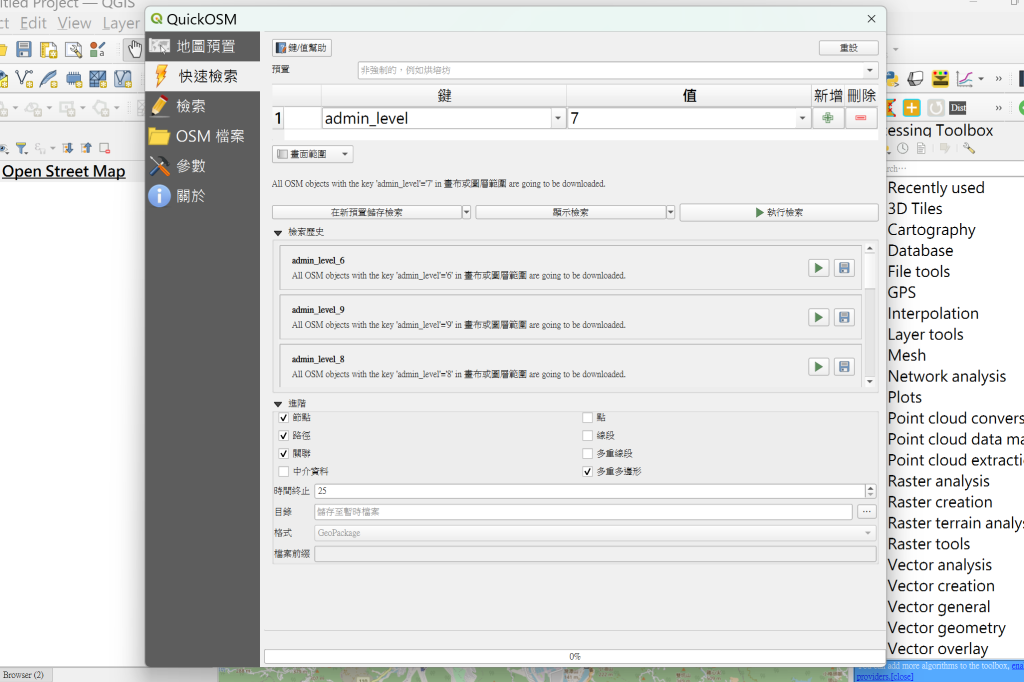Uncheck the 節點 checkbox
1024x682 pixels.
click(x=283, y=417)
